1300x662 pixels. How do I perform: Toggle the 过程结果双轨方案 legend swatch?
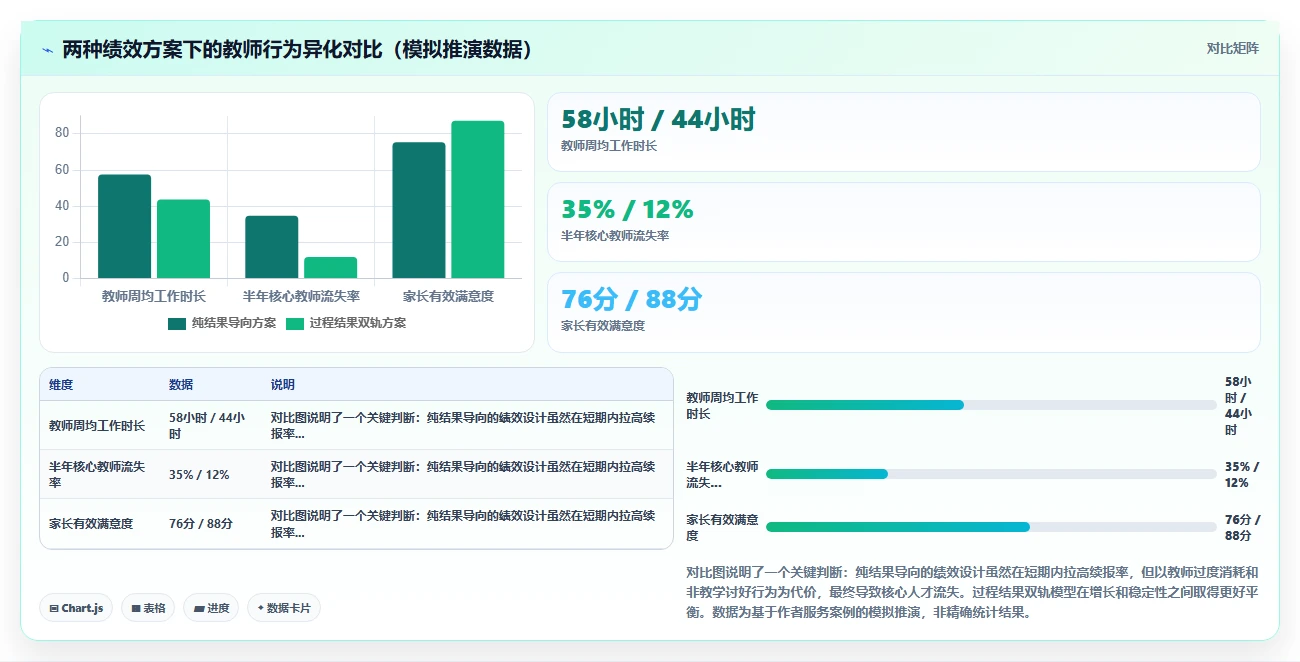pos(295,323)
